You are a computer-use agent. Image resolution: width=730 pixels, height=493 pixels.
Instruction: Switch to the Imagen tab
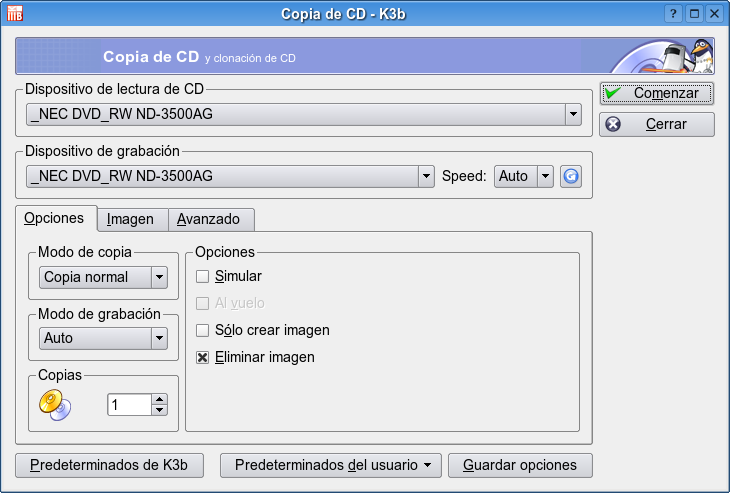point(130,219)
